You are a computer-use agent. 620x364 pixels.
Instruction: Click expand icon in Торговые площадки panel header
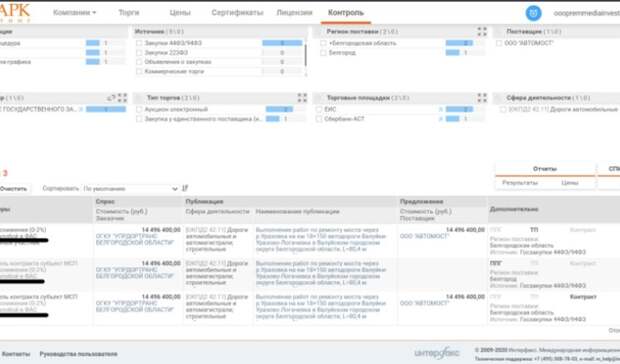[x=482, y=98]
